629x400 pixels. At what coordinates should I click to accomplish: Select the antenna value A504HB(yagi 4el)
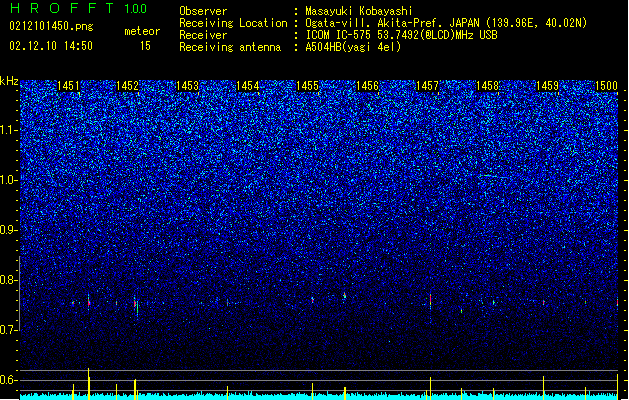pyautogui.click(x=353, y=47)
